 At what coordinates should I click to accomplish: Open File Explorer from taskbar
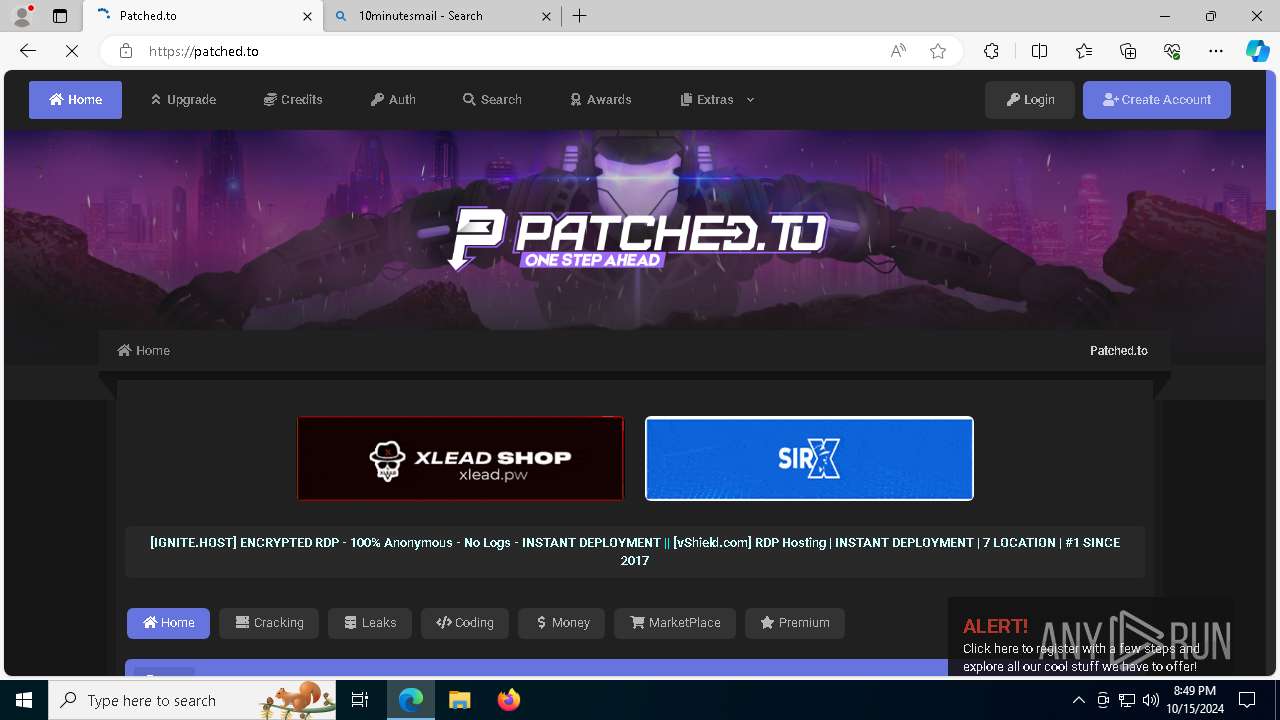click(x=459, y=700)
